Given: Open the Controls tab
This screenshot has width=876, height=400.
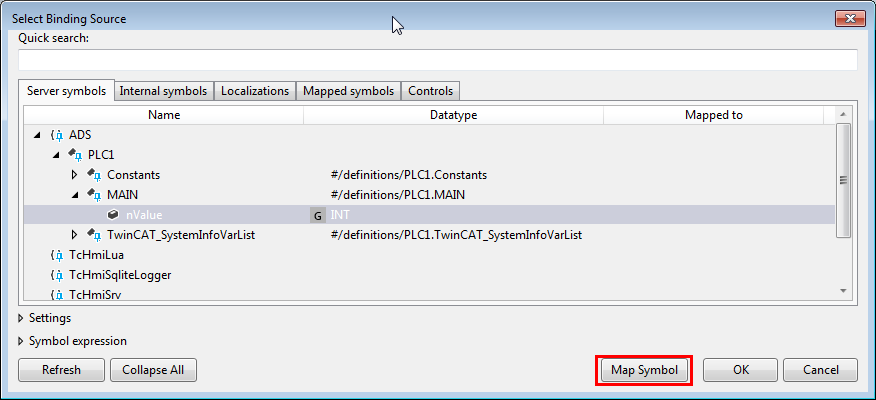Looking at the screenshot, I should coord(431,91).
